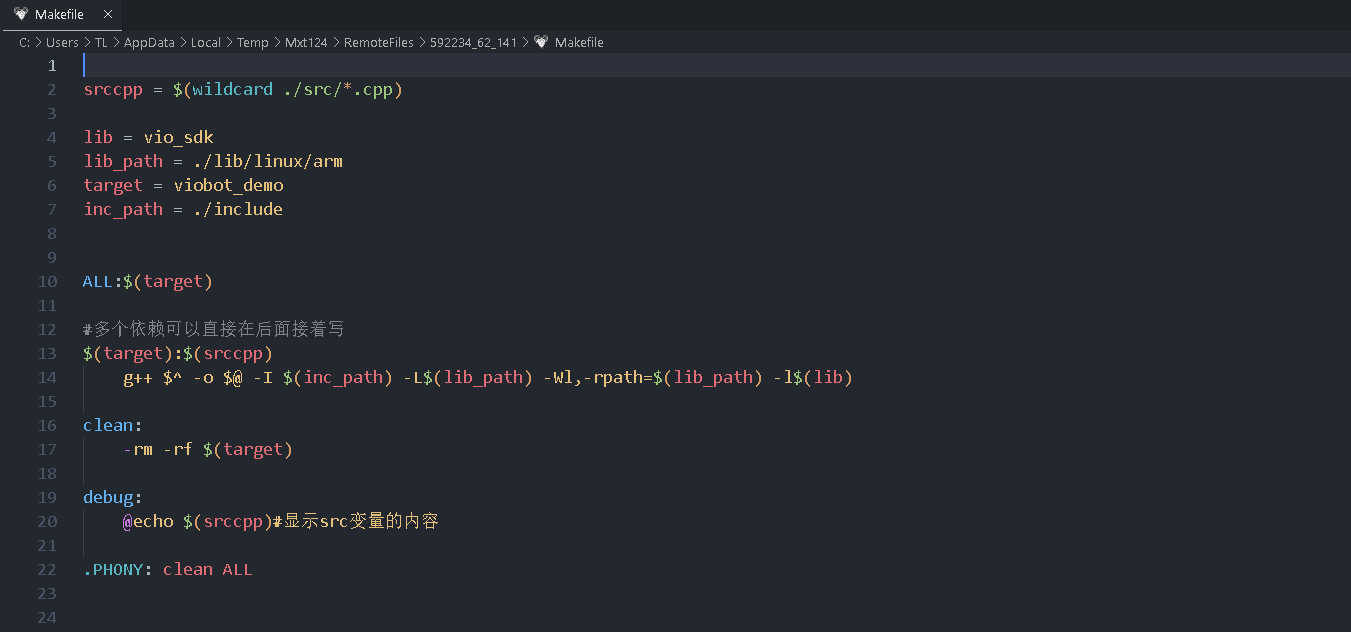The height and width of the screenshot is (632, 1351).
Task: Click 'ALL' target on line 10
Action: [x=98, y=281]
